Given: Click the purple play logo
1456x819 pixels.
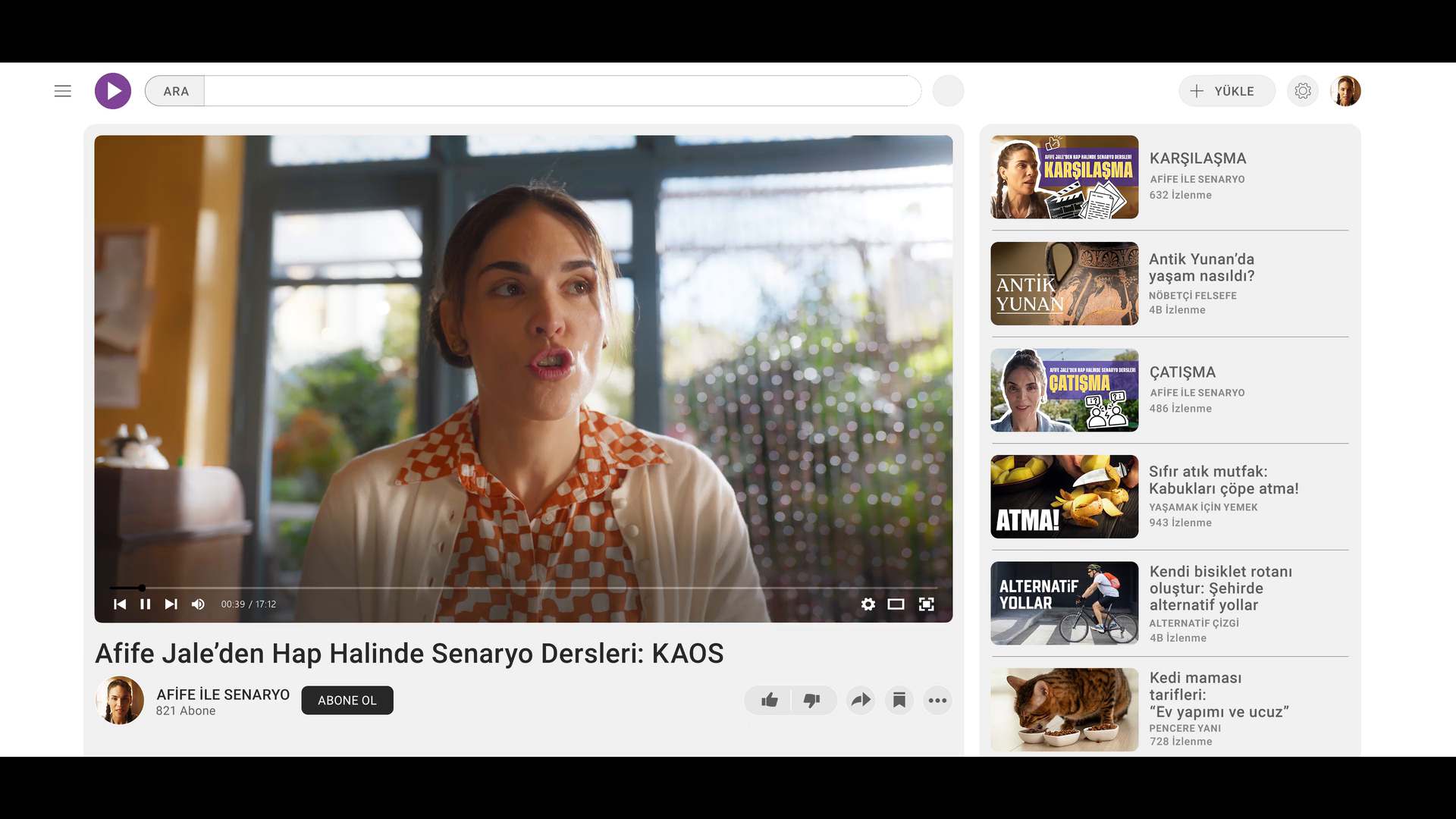Looking at the screenshot, I should point(113,91).
